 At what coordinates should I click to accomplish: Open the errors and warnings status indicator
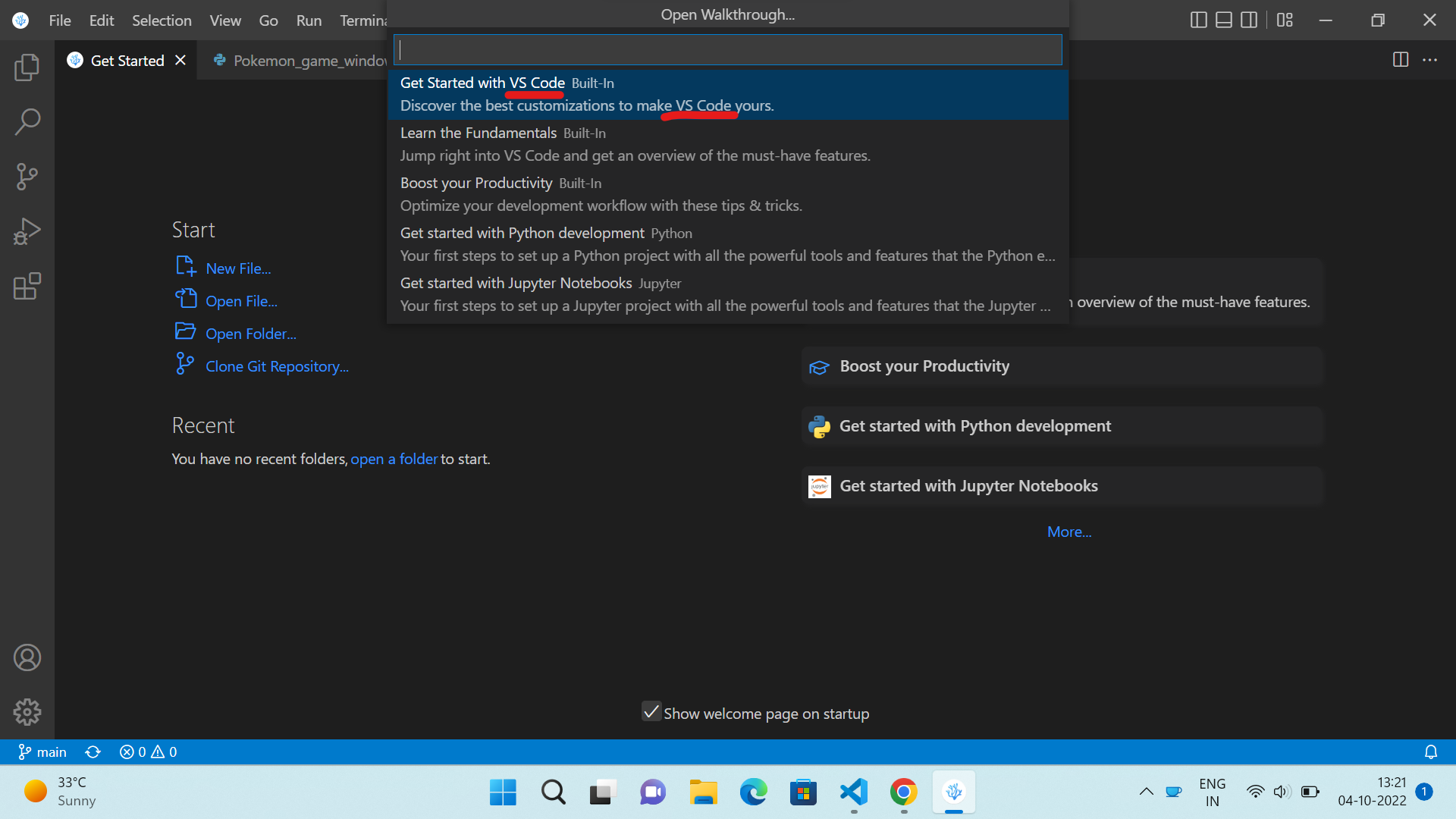click(149, 752)
